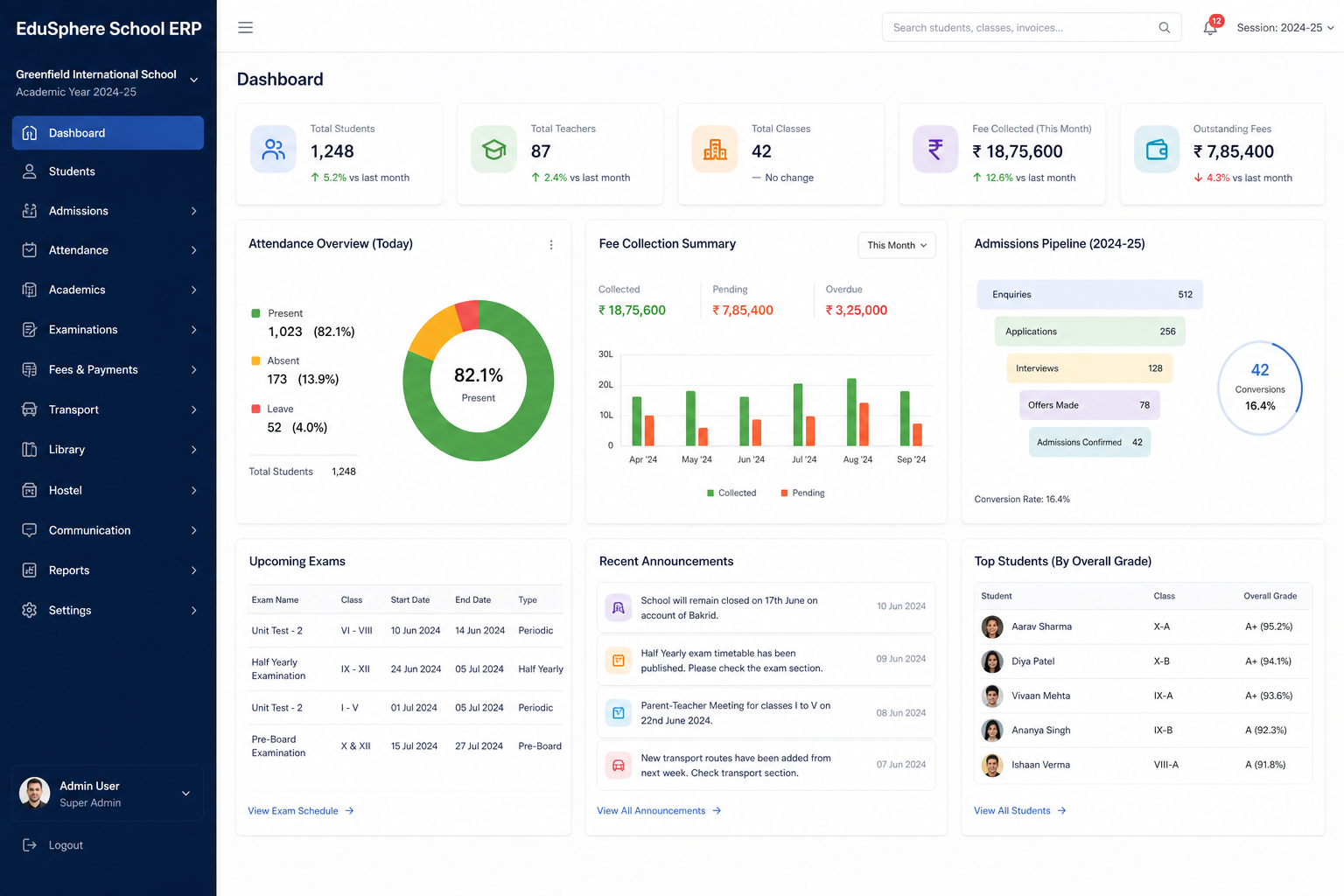This screenshot has width=1344, height=896.
Task: Click Admin User profile photo
Action: pos(35,793)
